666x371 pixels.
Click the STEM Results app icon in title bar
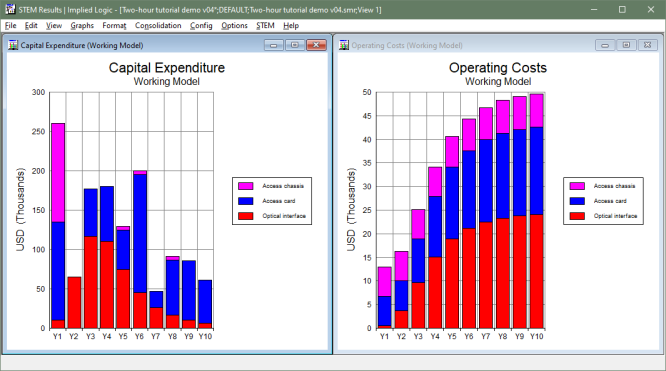[10, 9]
